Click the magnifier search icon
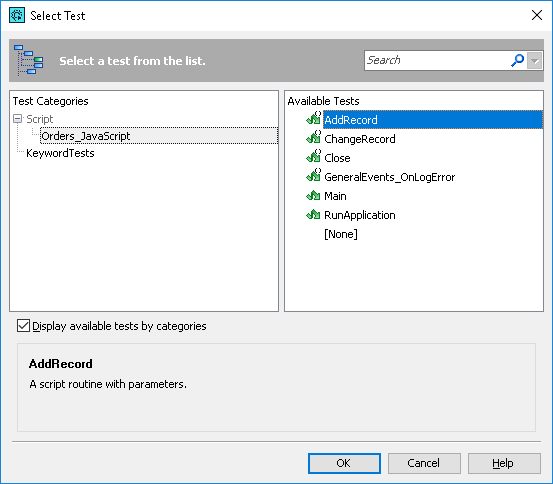Viewport: 553px width, 484px height. point(517,60)
